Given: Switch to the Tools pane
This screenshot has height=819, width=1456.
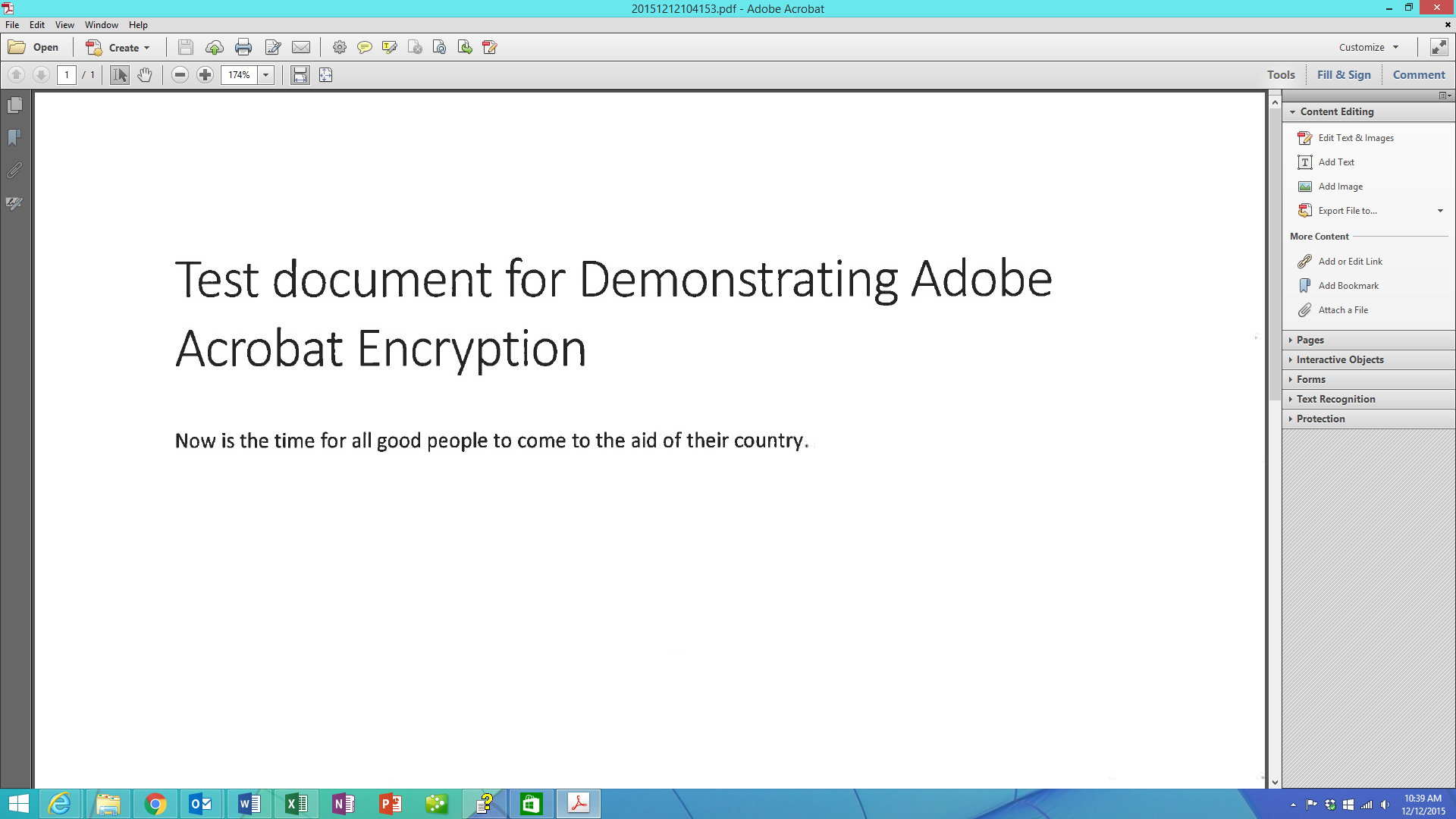Looking at the screenshot, I should (1281, 74).
